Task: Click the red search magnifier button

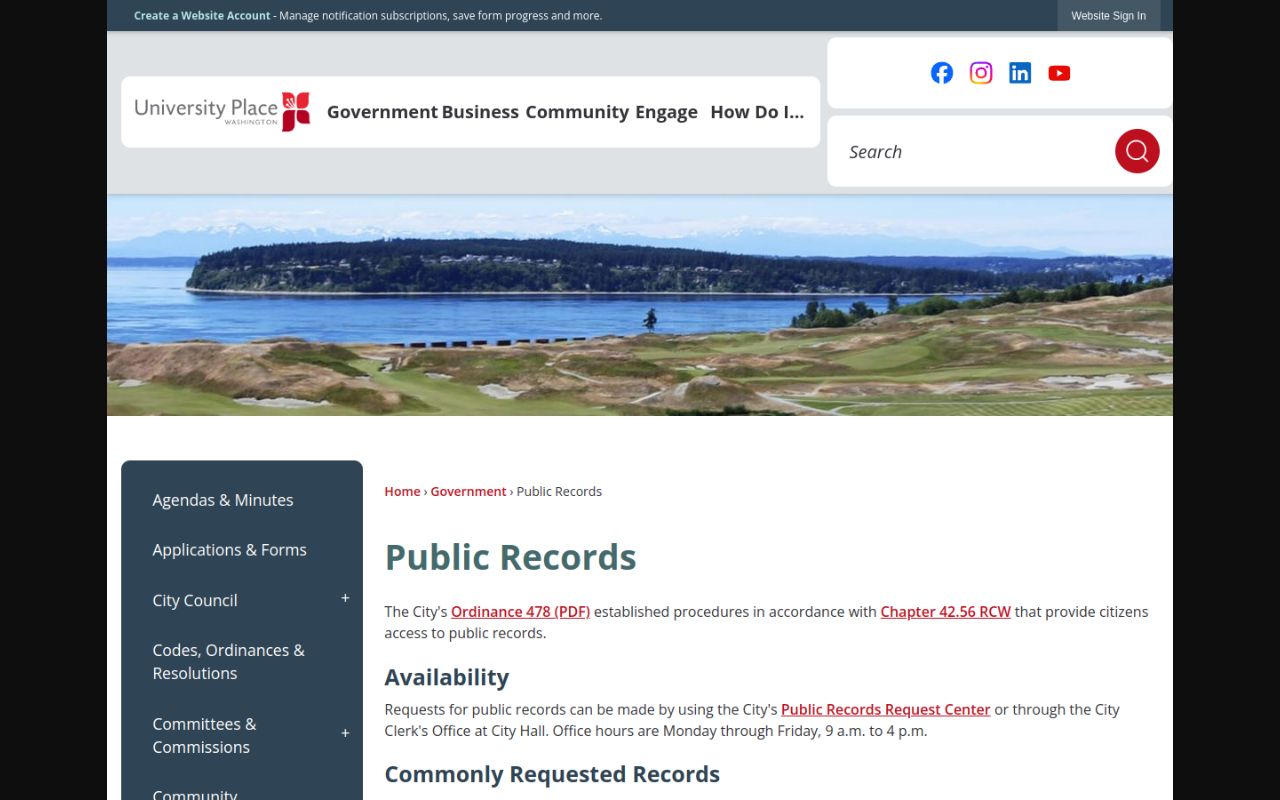Action: tap(1137, 151)
